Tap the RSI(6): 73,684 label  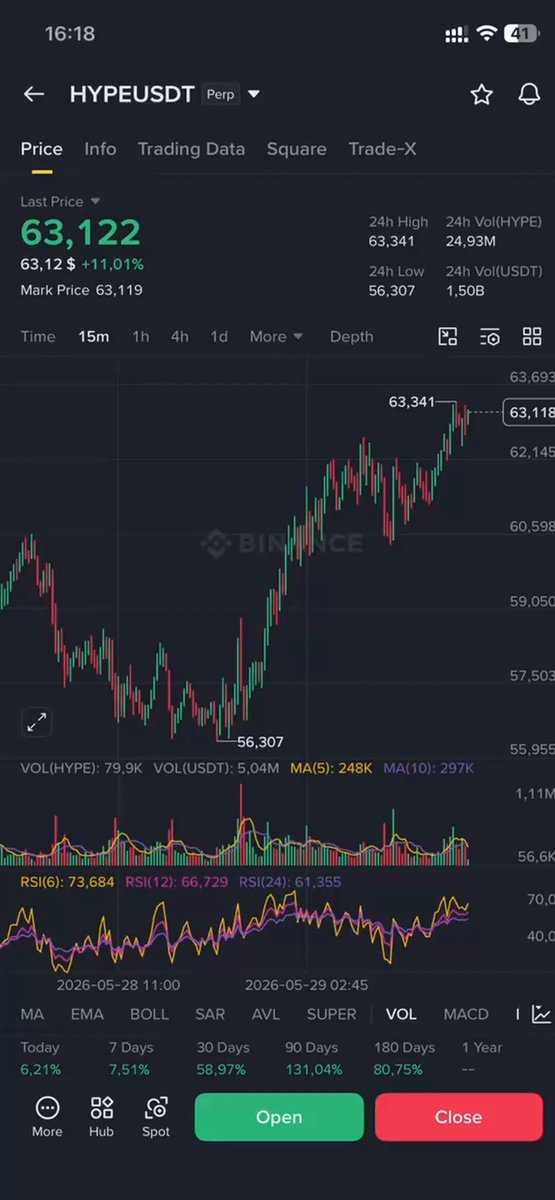click(67, 882)
